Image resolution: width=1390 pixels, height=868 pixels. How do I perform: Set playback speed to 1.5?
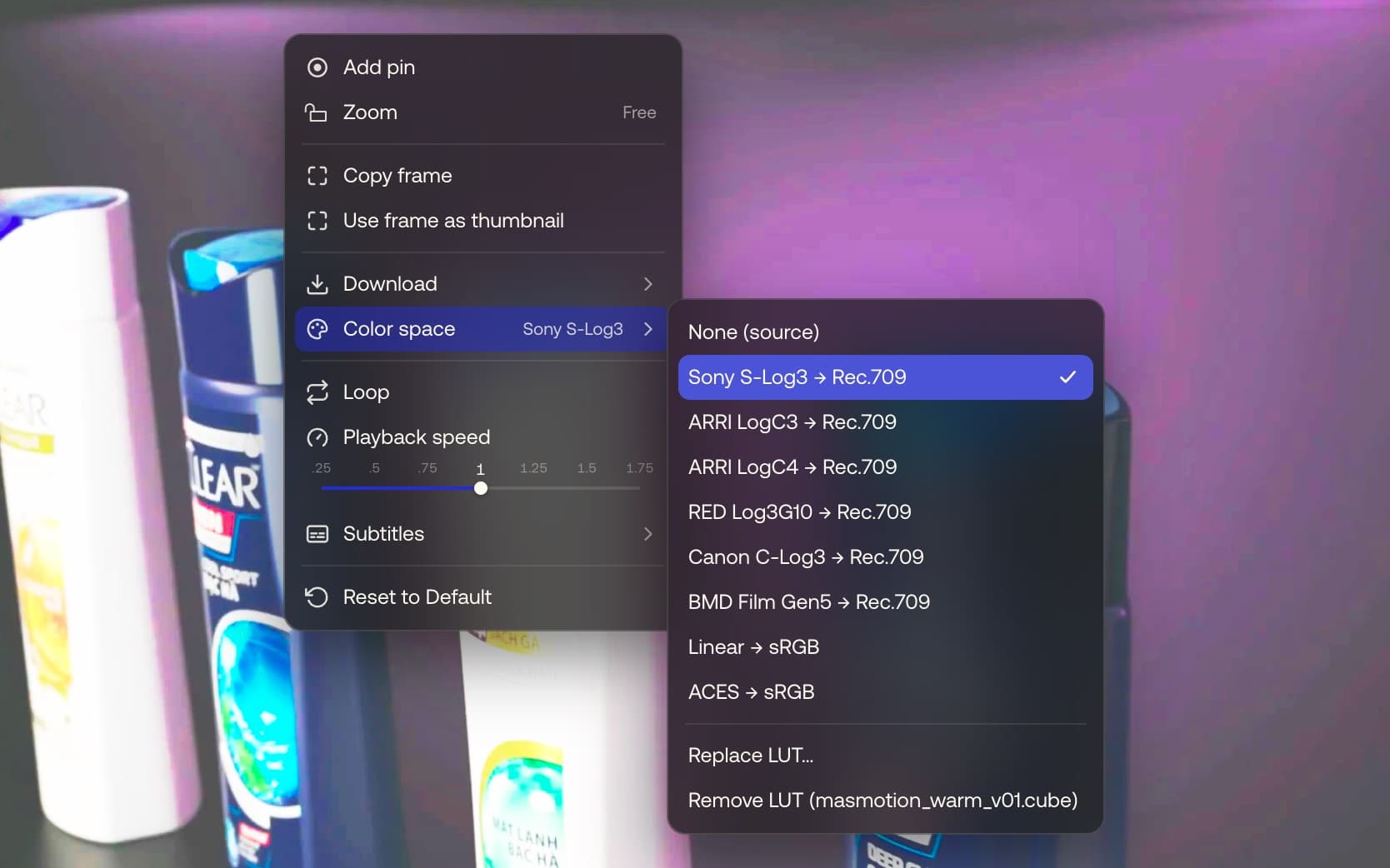[587, 468]
